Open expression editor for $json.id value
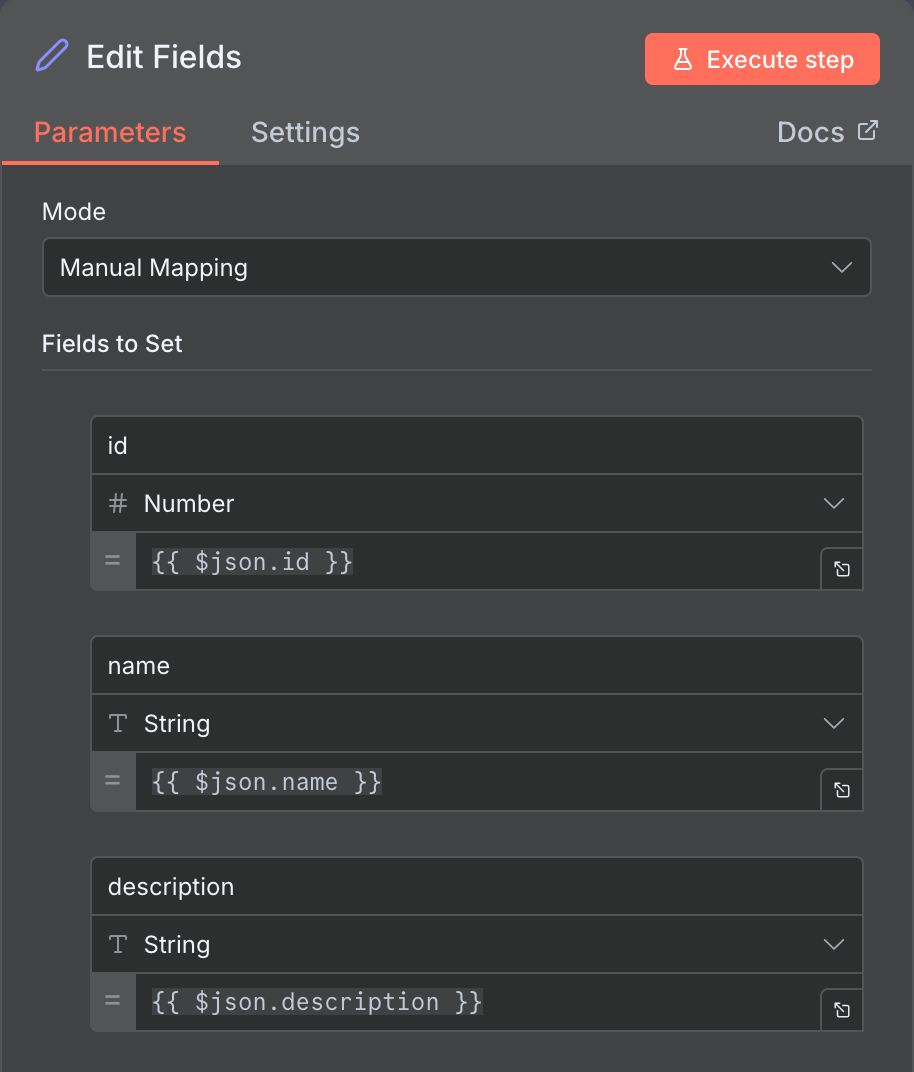 point(842,569)
